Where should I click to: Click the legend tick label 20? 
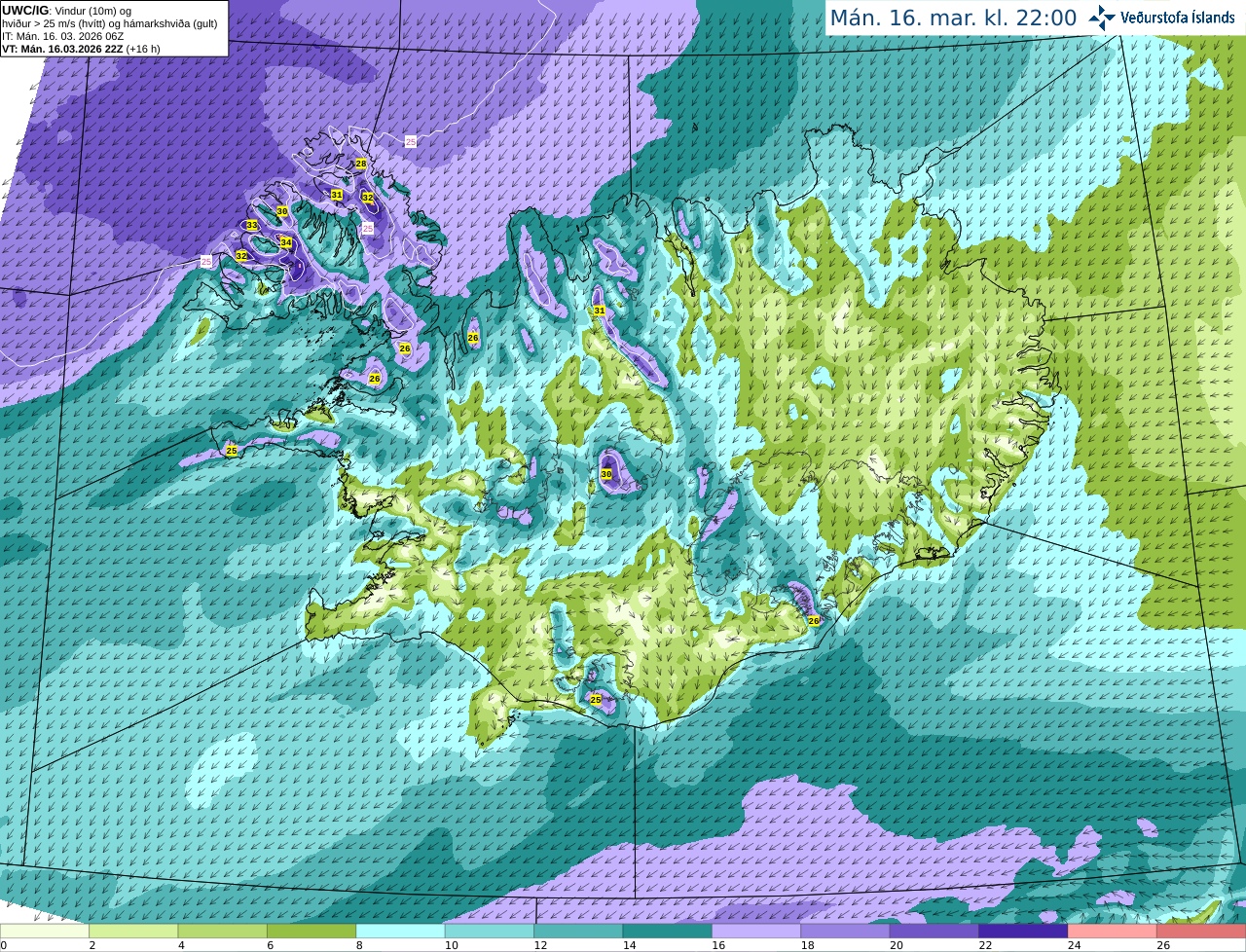(896, 945)
